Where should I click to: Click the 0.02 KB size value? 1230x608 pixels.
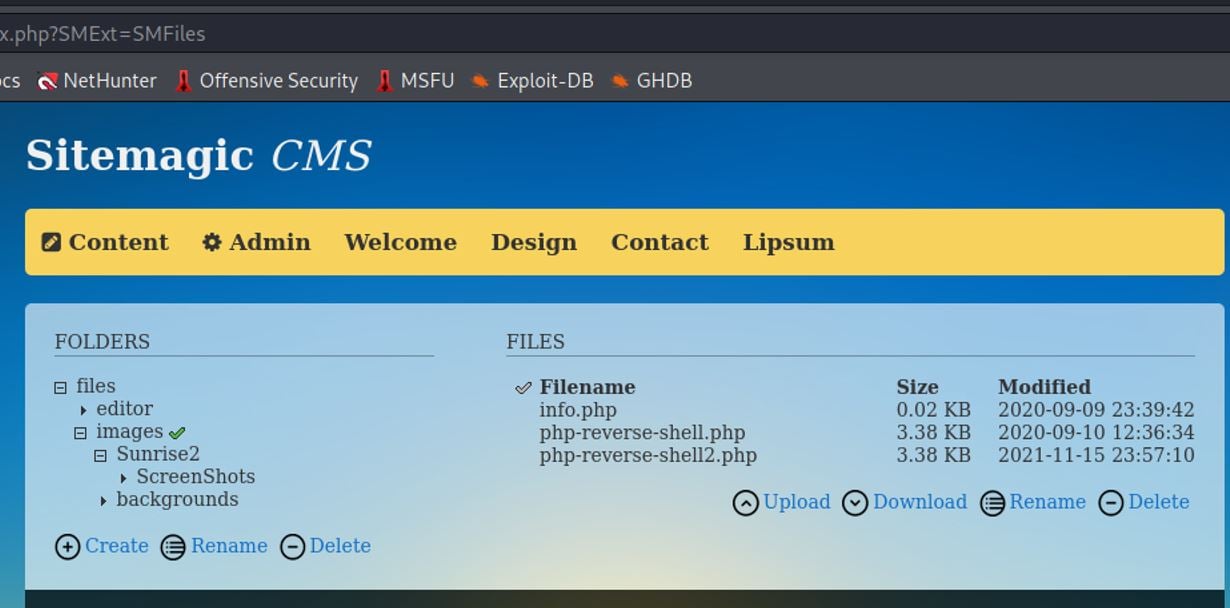pyautogui.click(x=933, y=410)
